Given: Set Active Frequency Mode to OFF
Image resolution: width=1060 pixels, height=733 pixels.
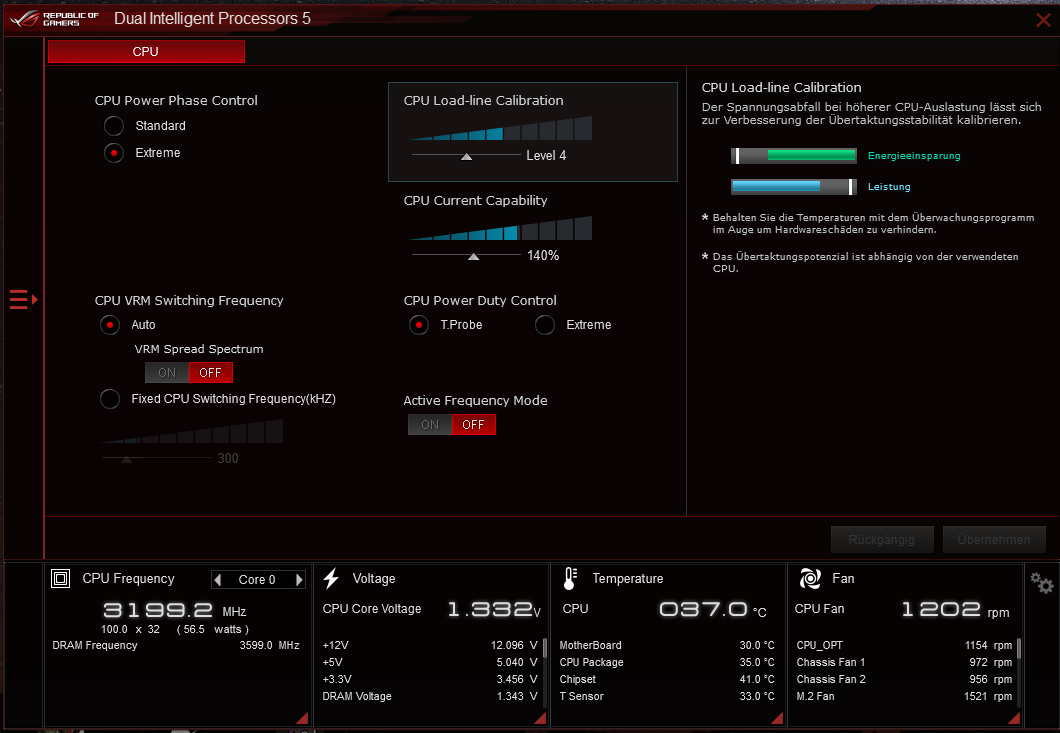Looking at the screenshot, I should [x=473, y=425].
